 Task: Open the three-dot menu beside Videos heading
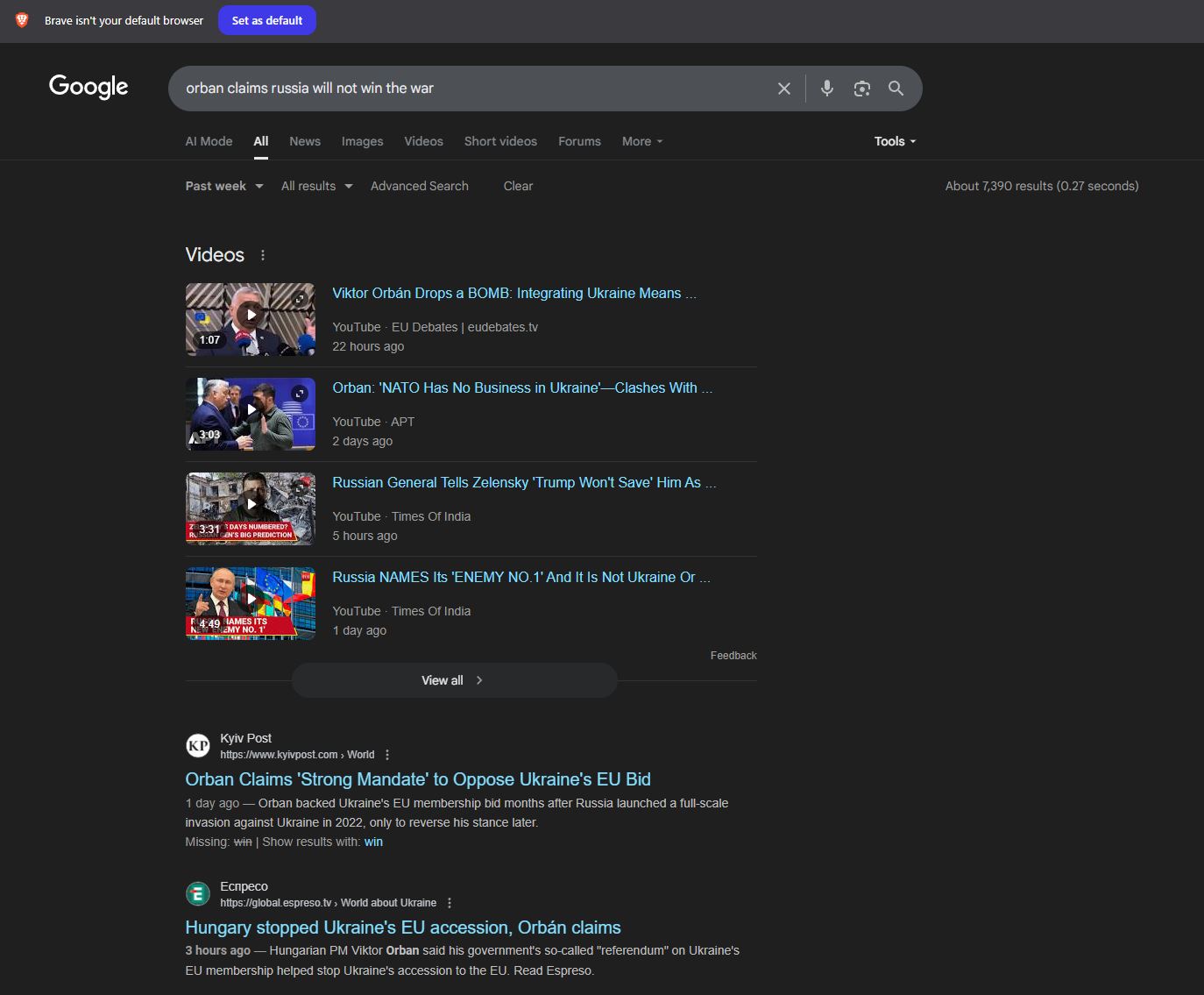263,255
